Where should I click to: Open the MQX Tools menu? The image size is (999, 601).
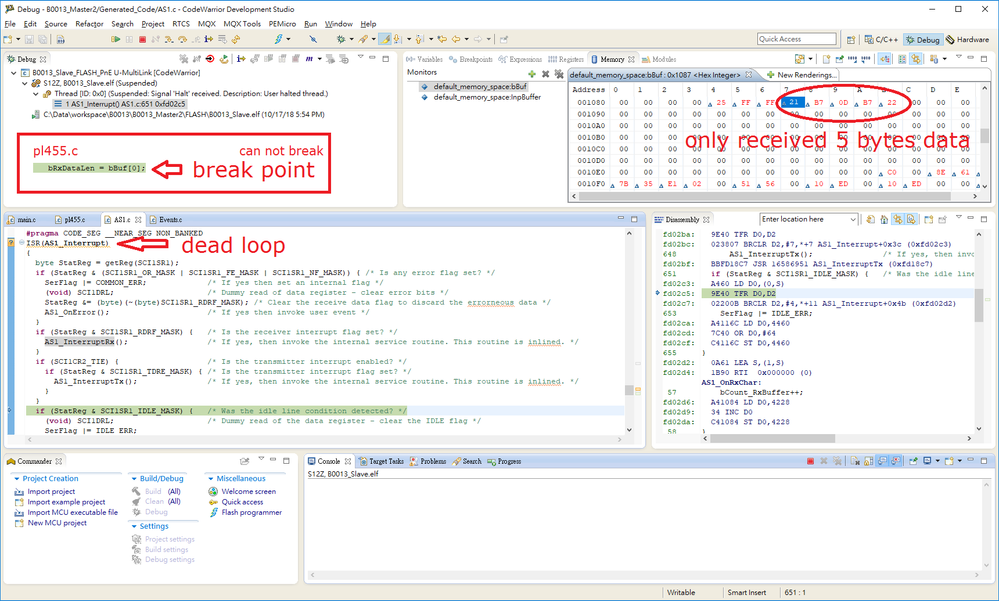[x=242, y=24]
